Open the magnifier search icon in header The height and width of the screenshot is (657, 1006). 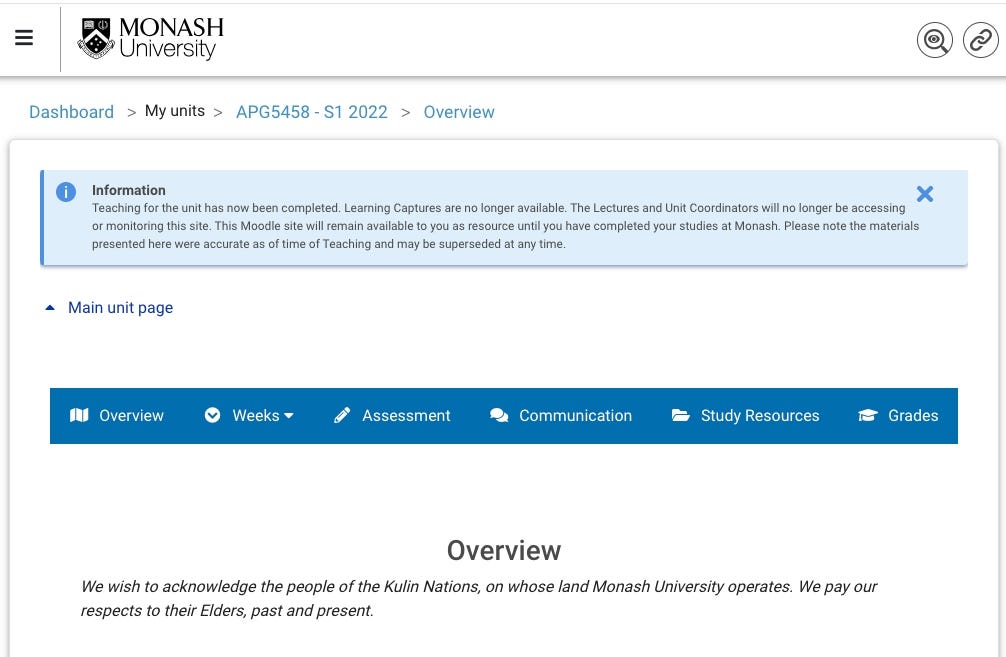[934, 40]
